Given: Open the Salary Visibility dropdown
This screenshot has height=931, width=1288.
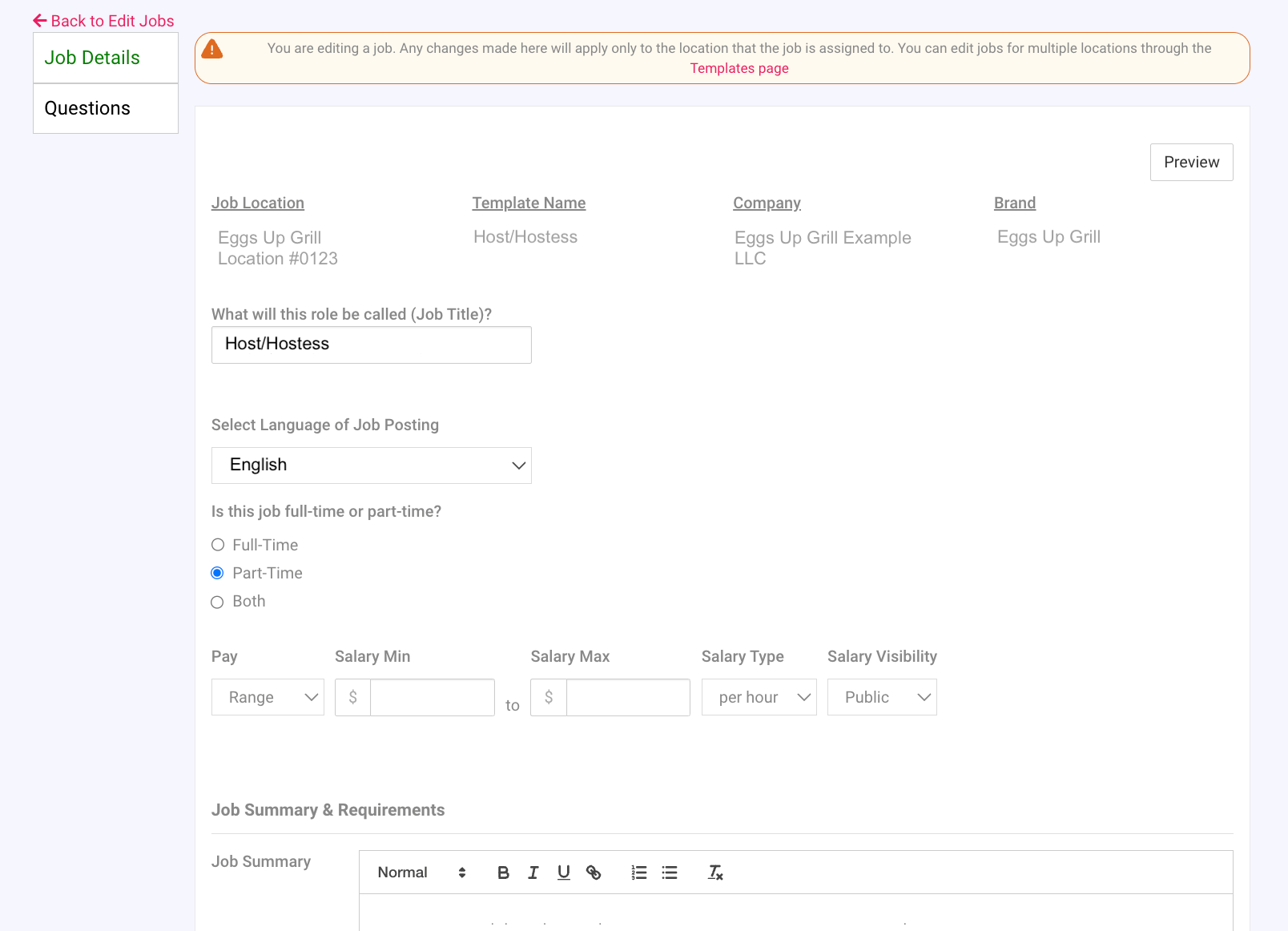Looking at the screenshot, I should [882, 697].
